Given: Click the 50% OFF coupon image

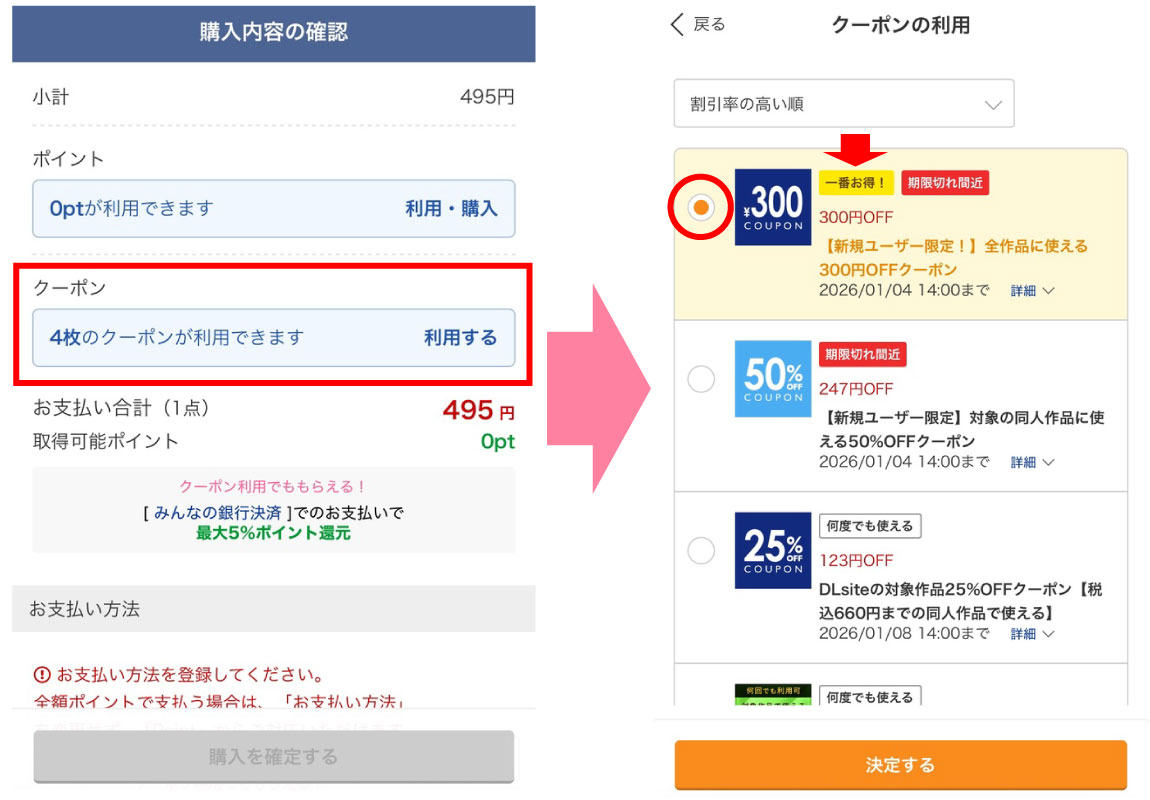Looking at the screenshot, I should pyautogui.click(x=772, y=379).
